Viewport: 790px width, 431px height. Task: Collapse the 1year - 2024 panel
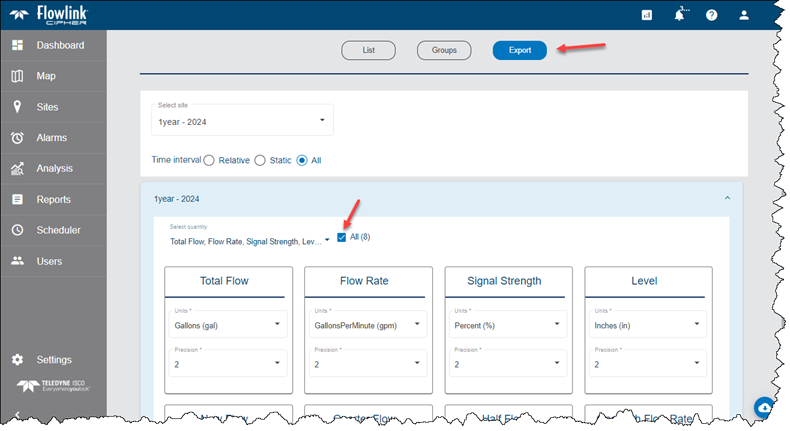click(x=727, y=199)
